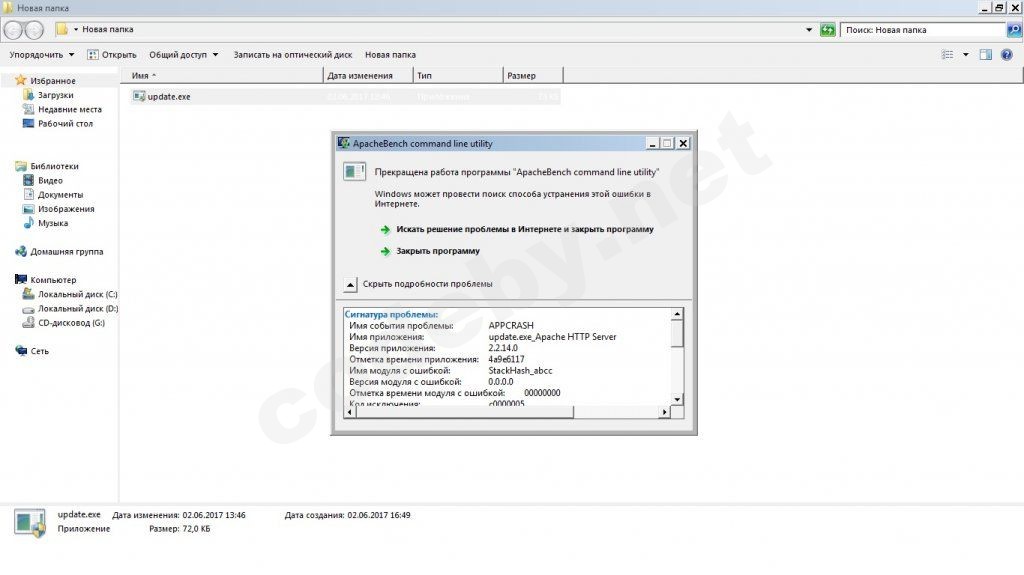This screenshot has width=1024, height=575.
Task: Click the Local Disk (D:) drive icon
Action: click(28, 308)
